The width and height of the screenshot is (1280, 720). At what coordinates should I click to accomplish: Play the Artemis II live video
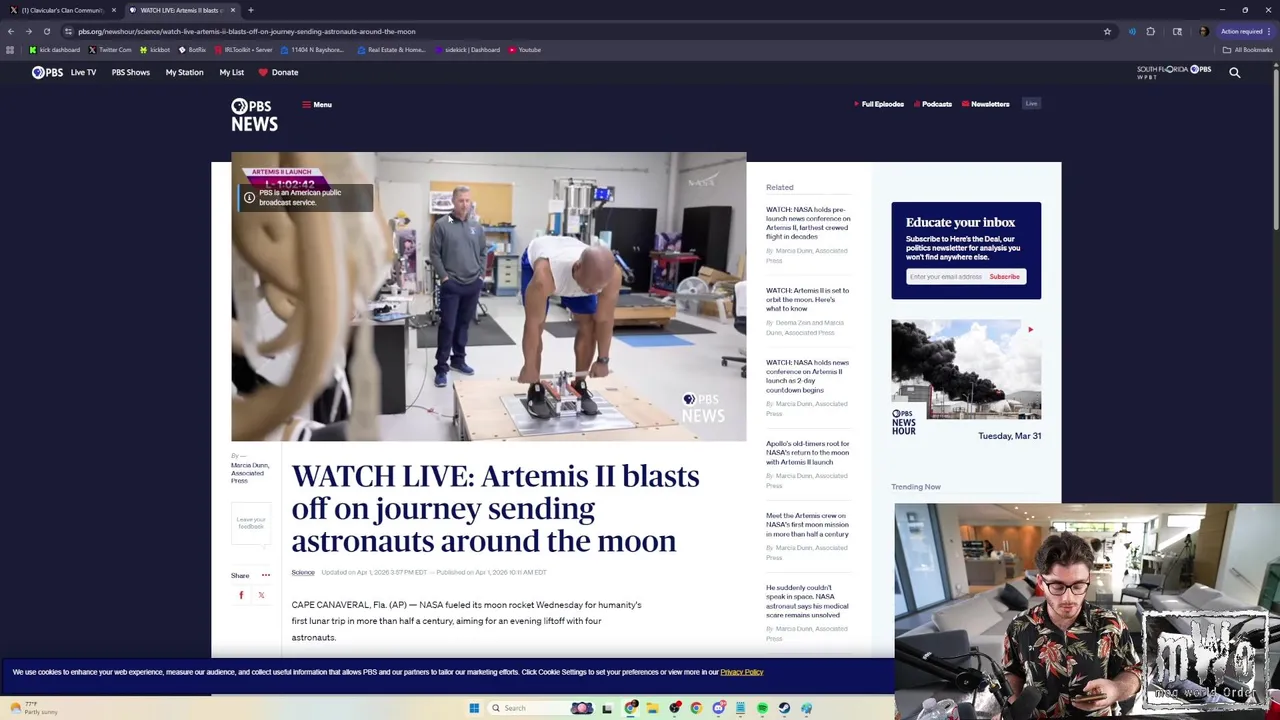coord(488,296)
